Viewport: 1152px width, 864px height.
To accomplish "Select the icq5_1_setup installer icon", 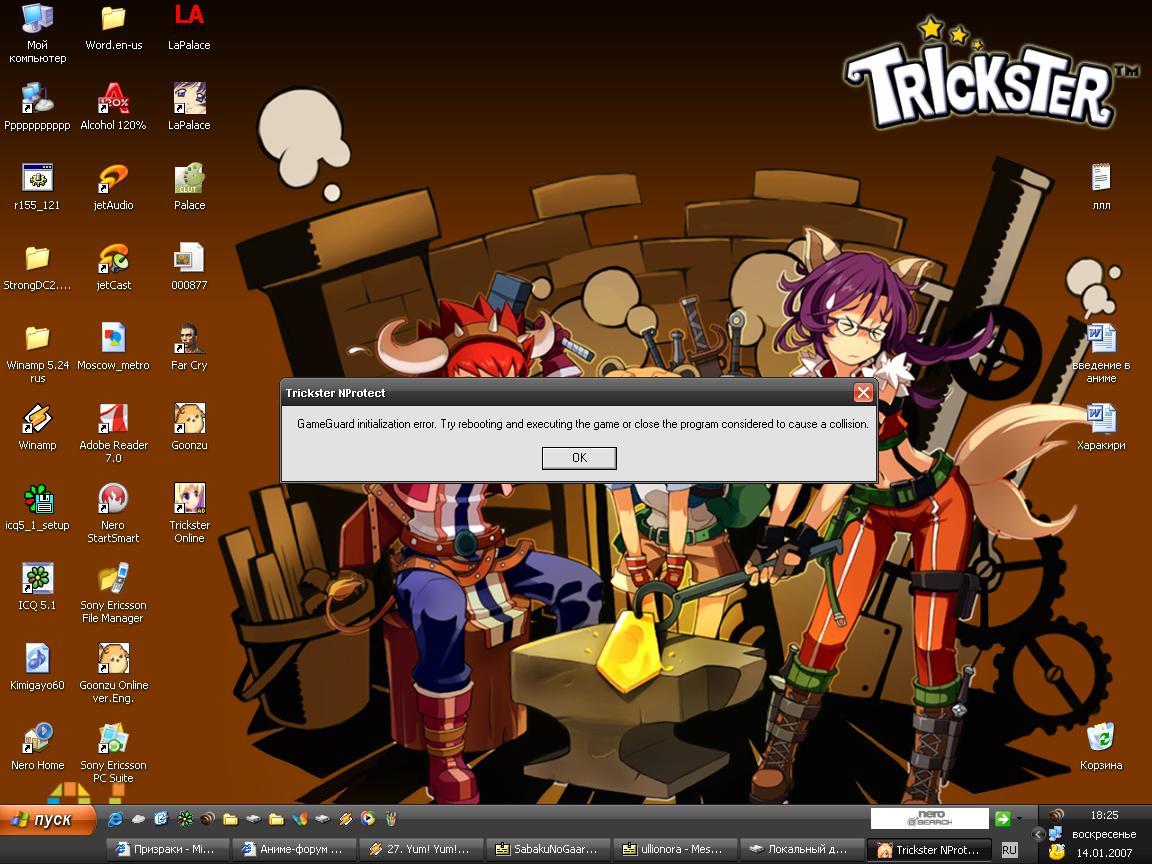I will tap(37, 507).
